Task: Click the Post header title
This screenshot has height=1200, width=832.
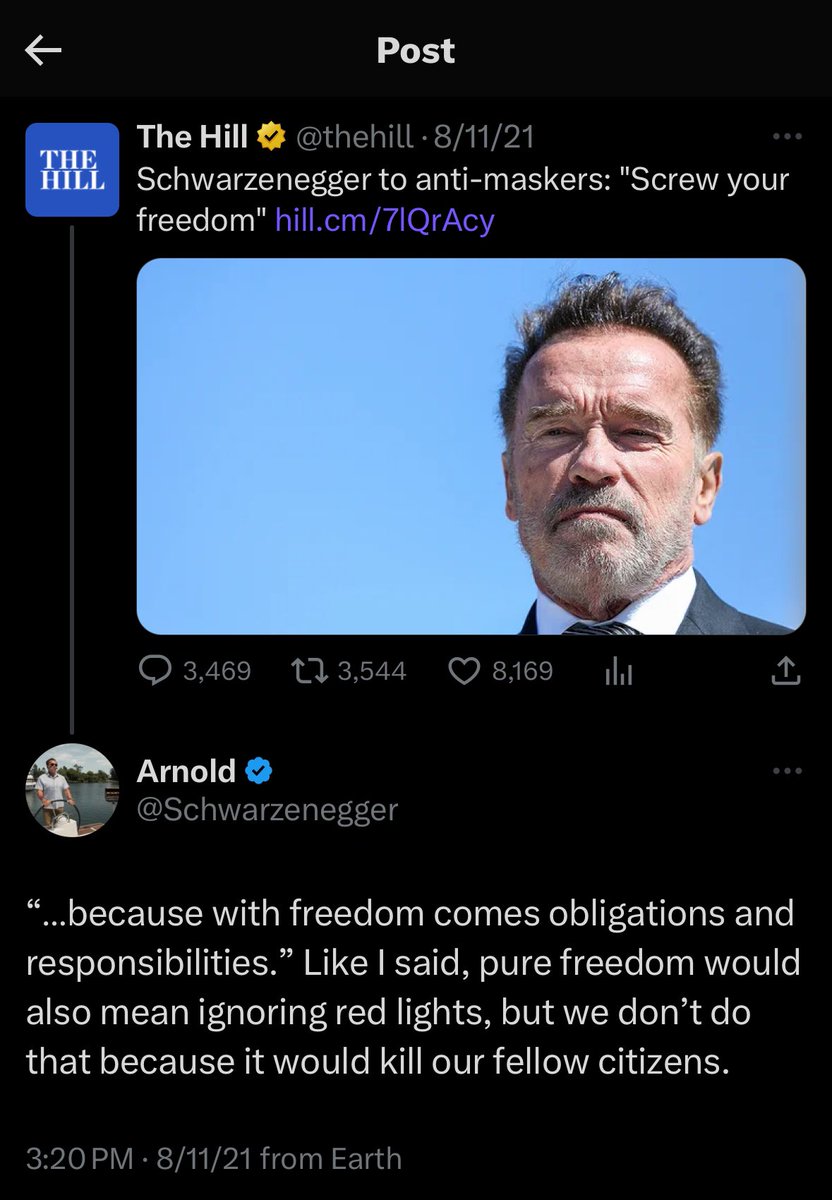Action: pyautogui.click(x=415, y=51)
